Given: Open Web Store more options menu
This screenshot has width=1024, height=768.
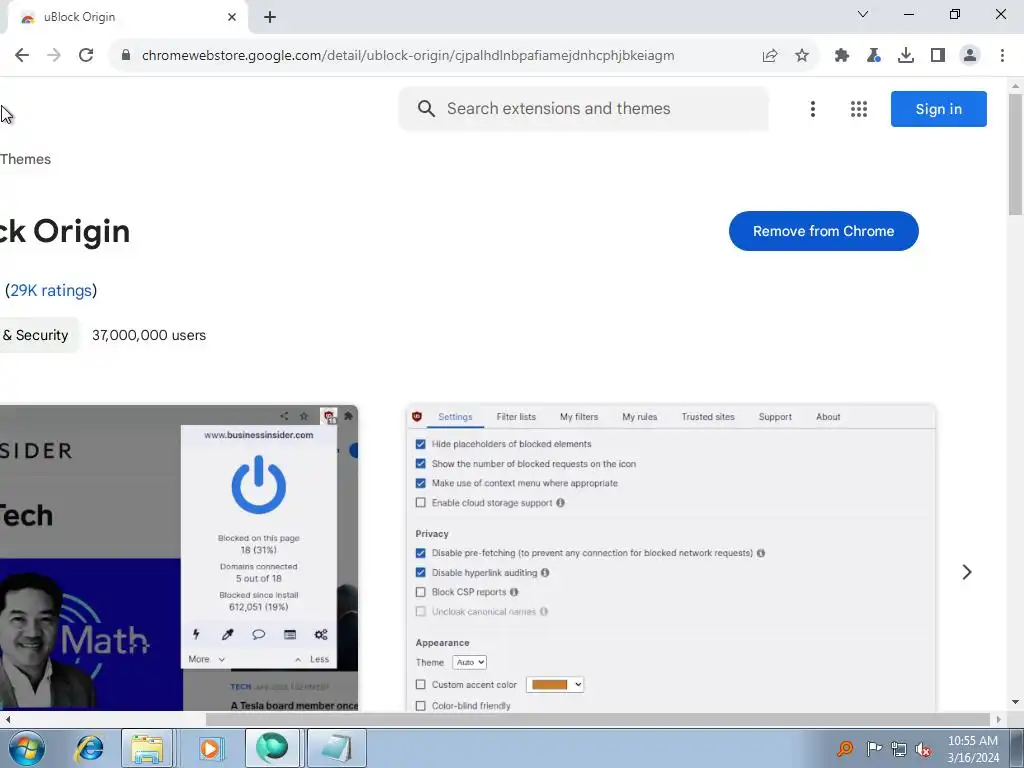Looking at the screenshot, I should click(812, 109).
